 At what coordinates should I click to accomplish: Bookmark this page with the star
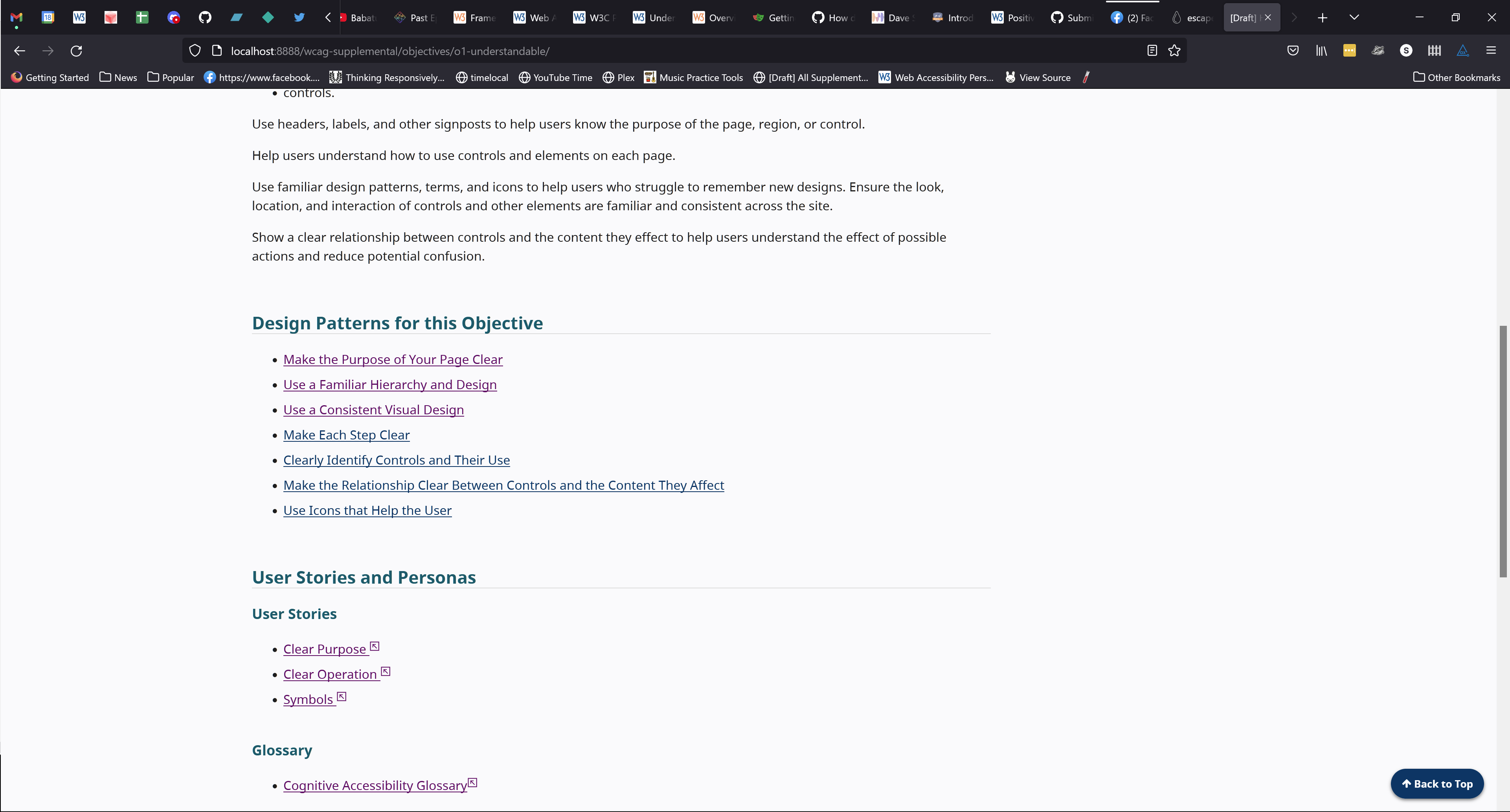[1175, 51]
